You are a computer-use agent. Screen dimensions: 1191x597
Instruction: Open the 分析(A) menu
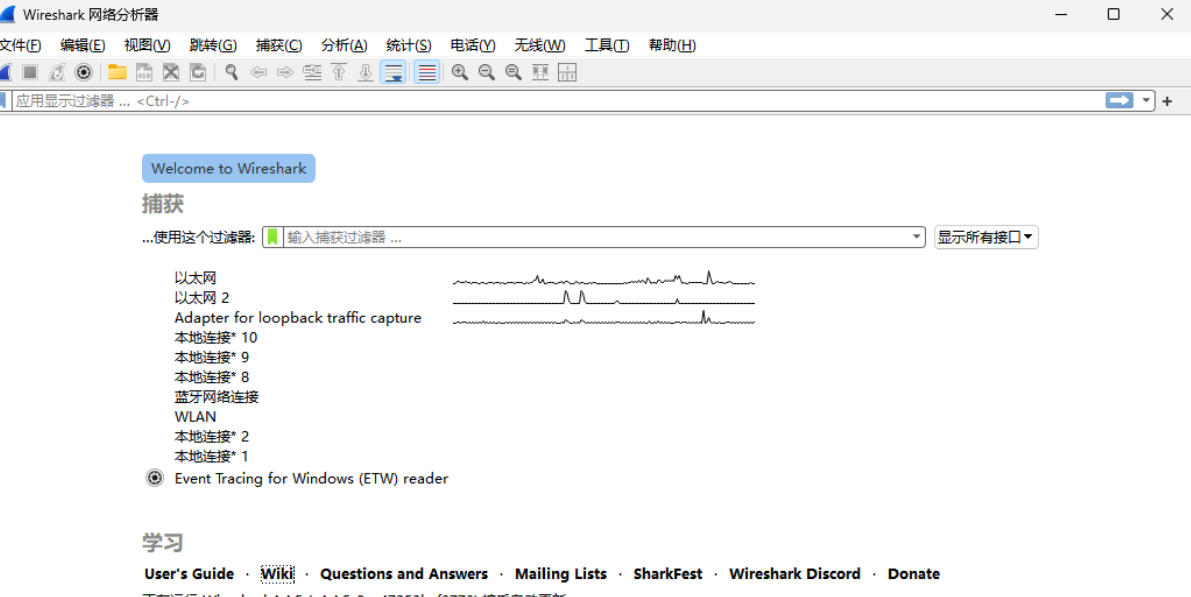344,46
